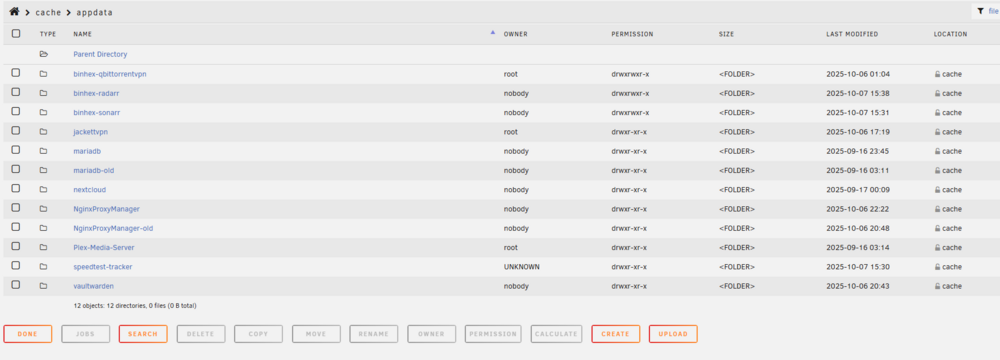The height and width of the screenshot is (360, 1000).
Task: Click folder icon in mariadb-old row
Action: pos(43,170)
